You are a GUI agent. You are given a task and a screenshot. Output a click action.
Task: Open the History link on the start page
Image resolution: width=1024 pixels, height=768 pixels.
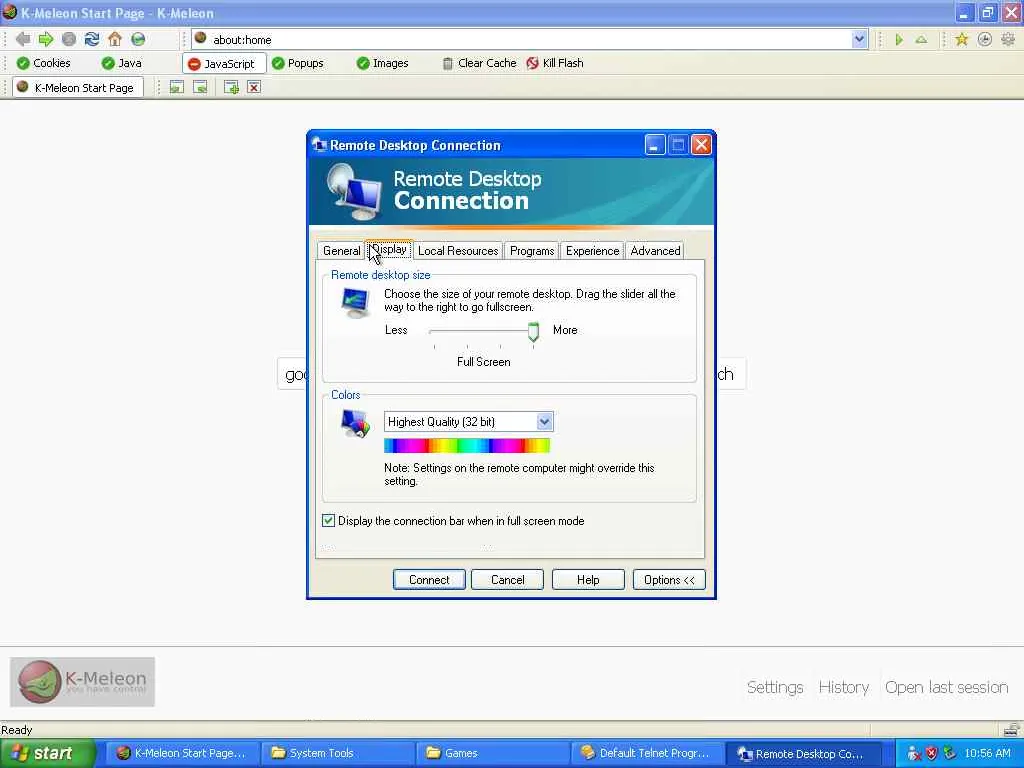click(844, 687)
